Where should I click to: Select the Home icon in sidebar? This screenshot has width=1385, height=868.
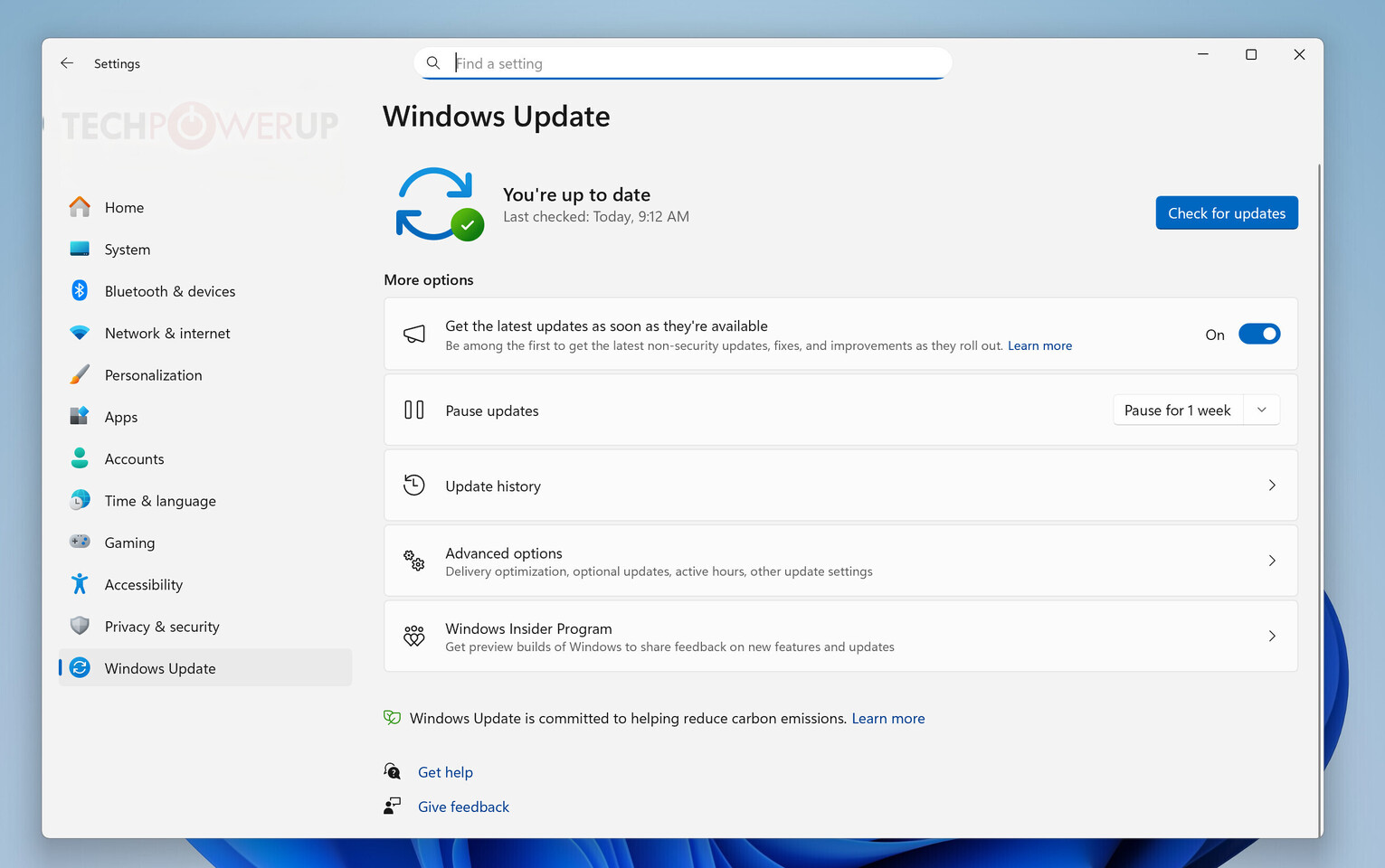click(80, 207)
